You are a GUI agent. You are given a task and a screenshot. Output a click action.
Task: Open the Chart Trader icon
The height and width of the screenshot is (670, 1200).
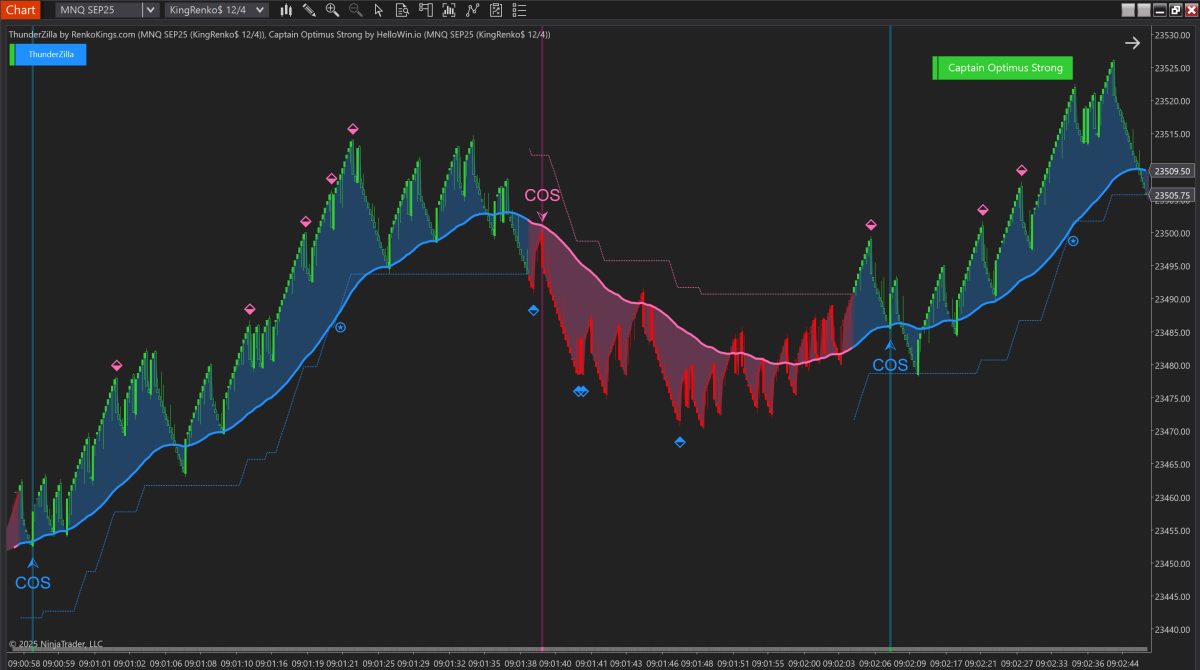pos(424,10)
